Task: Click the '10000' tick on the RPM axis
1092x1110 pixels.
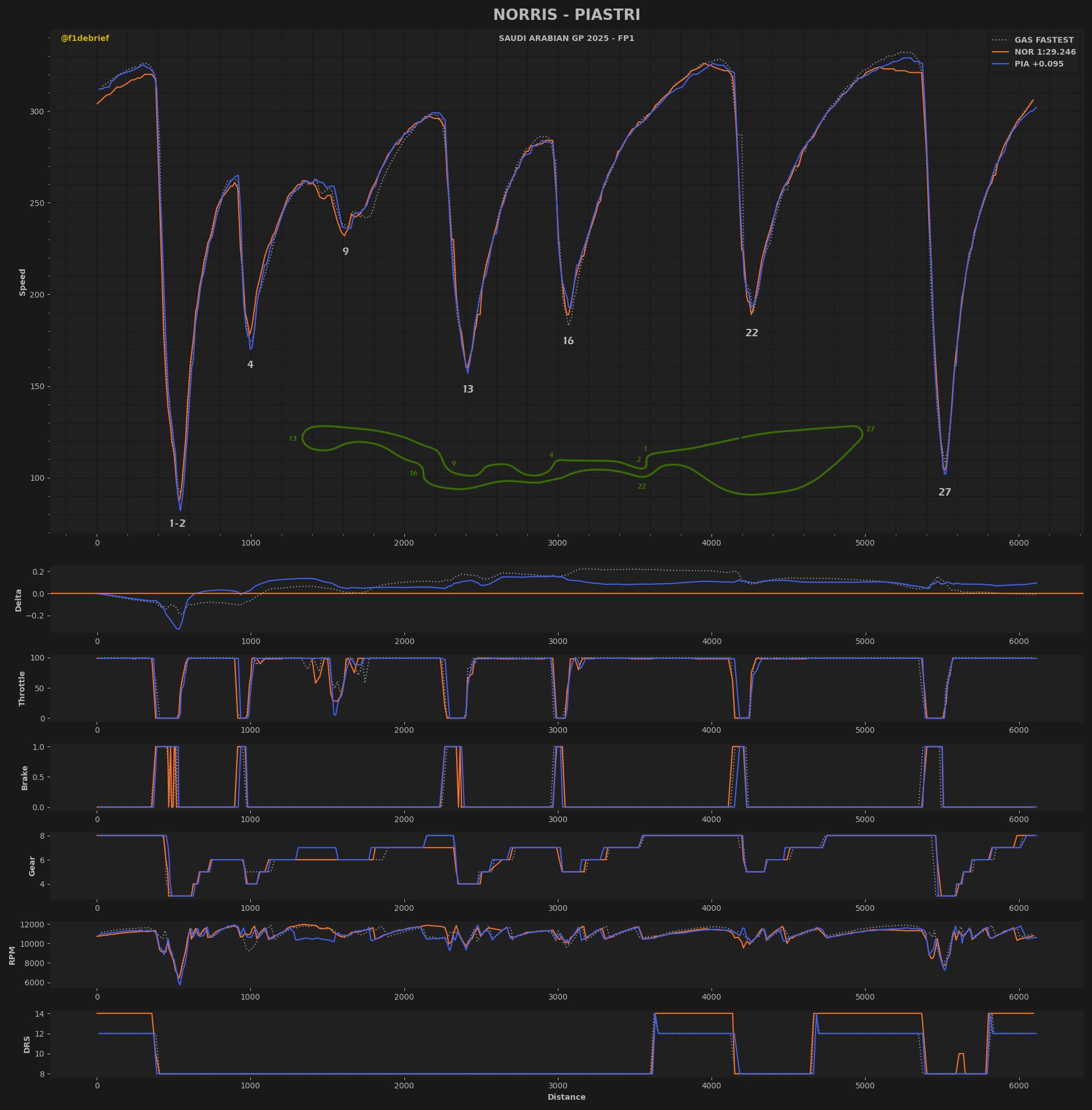Action: click(x=32, y=944)
